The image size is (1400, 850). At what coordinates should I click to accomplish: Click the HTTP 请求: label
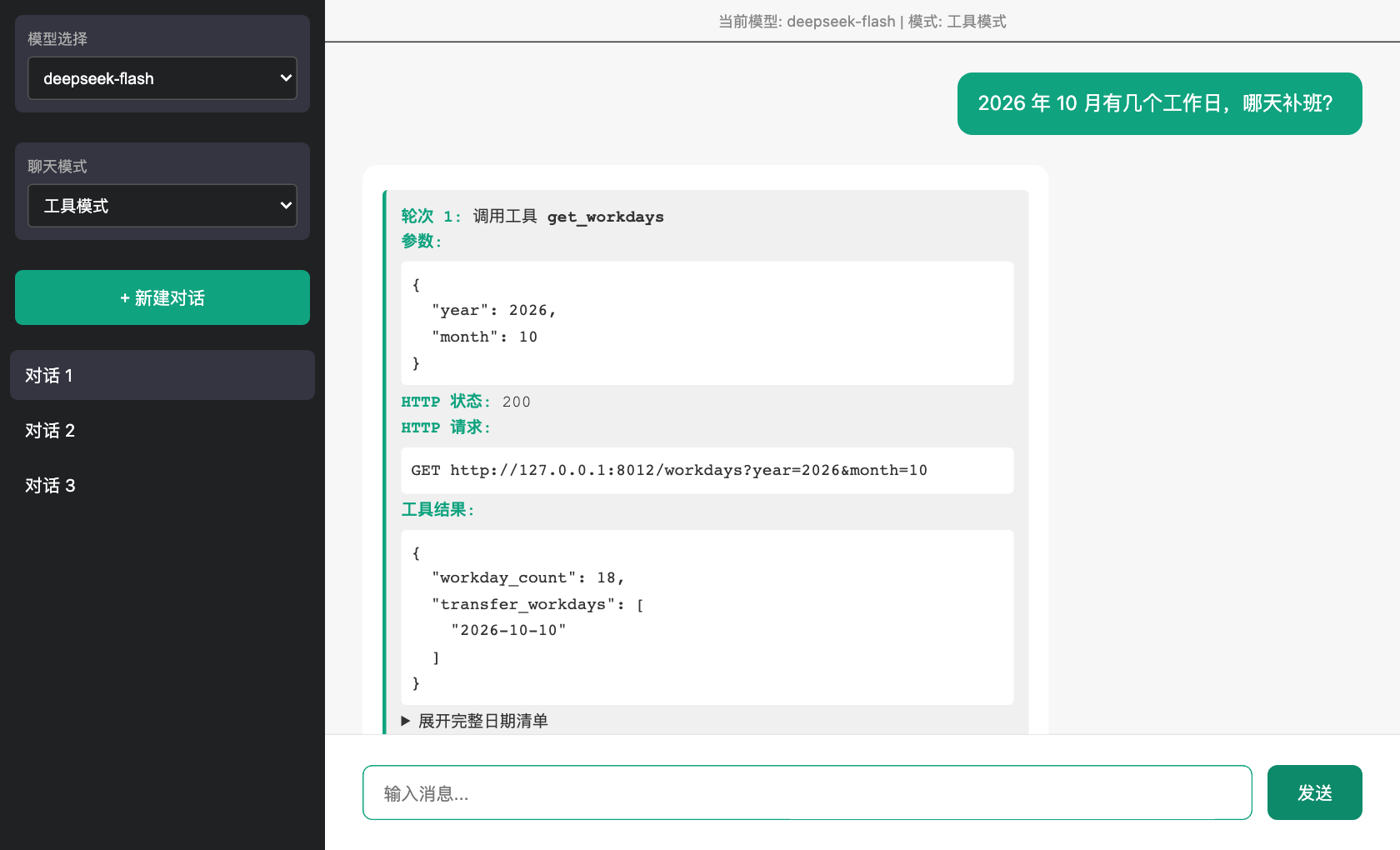pos(447,427)
